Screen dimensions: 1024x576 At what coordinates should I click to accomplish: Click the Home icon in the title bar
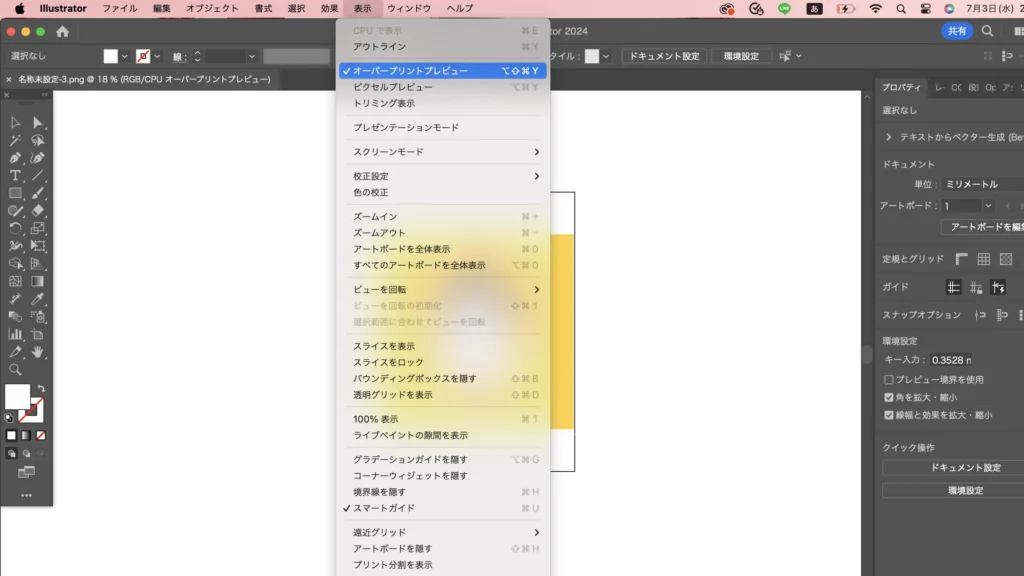coord(62,31)
